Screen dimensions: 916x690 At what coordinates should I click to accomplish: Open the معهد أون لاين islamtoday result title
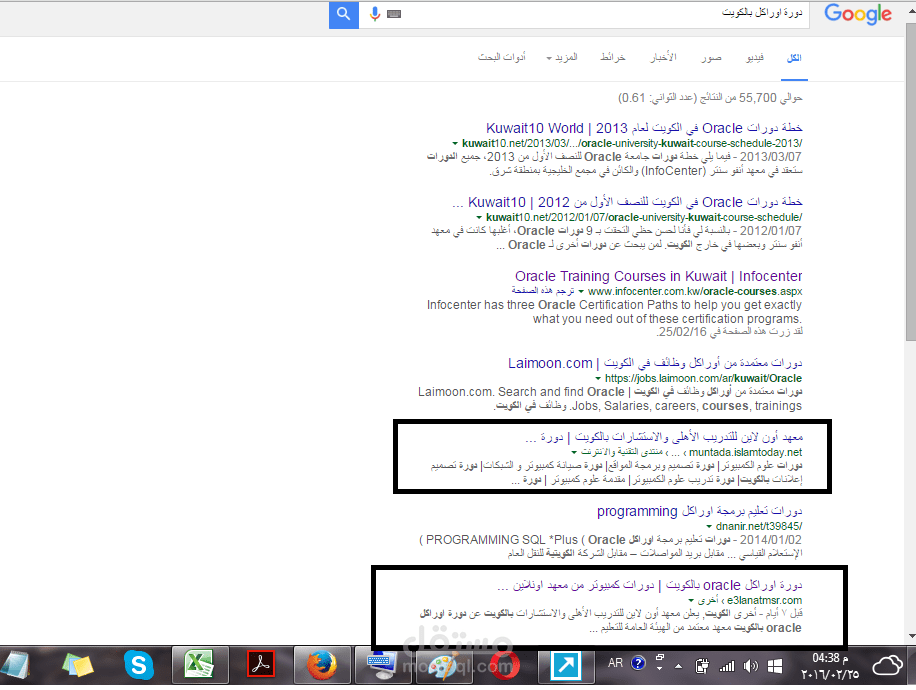[664, 436]
